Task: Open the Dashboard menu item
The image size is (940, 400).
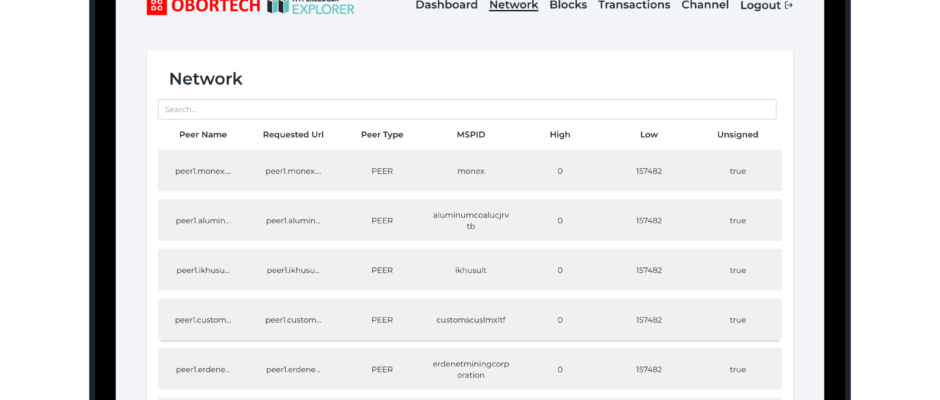Action: (446, 5)
